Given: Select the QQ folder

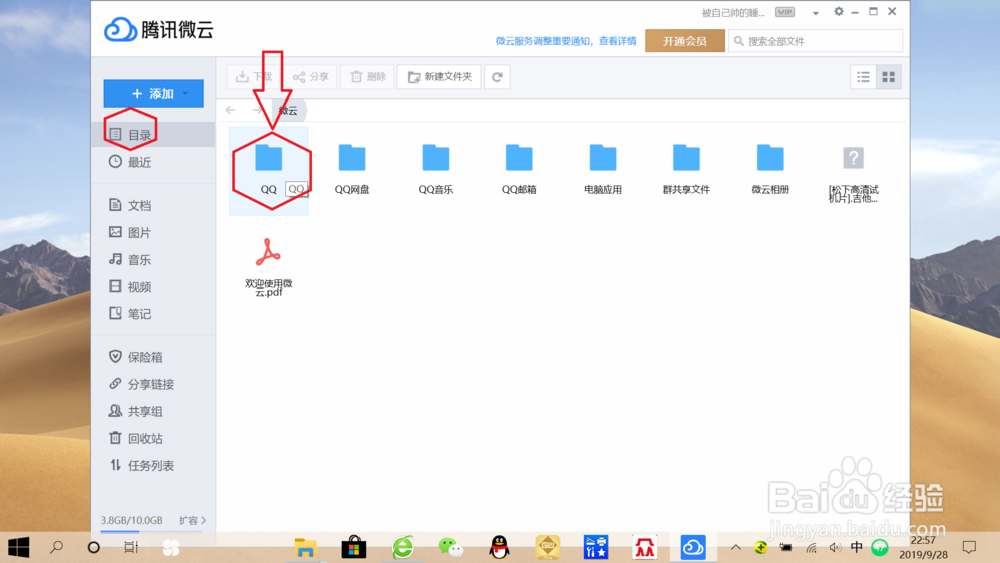Looking at the screenshot, I should 268,170.
